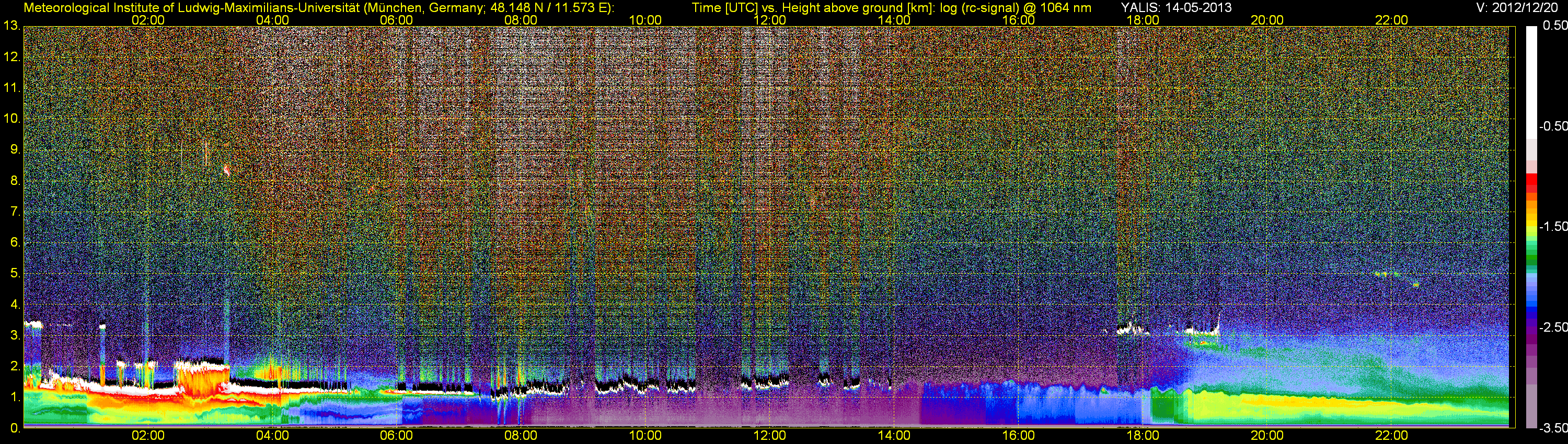The width and height of the screenshot is (1568, 444).
Task: Click the "6." height axis label
Action: pos(15,243)
